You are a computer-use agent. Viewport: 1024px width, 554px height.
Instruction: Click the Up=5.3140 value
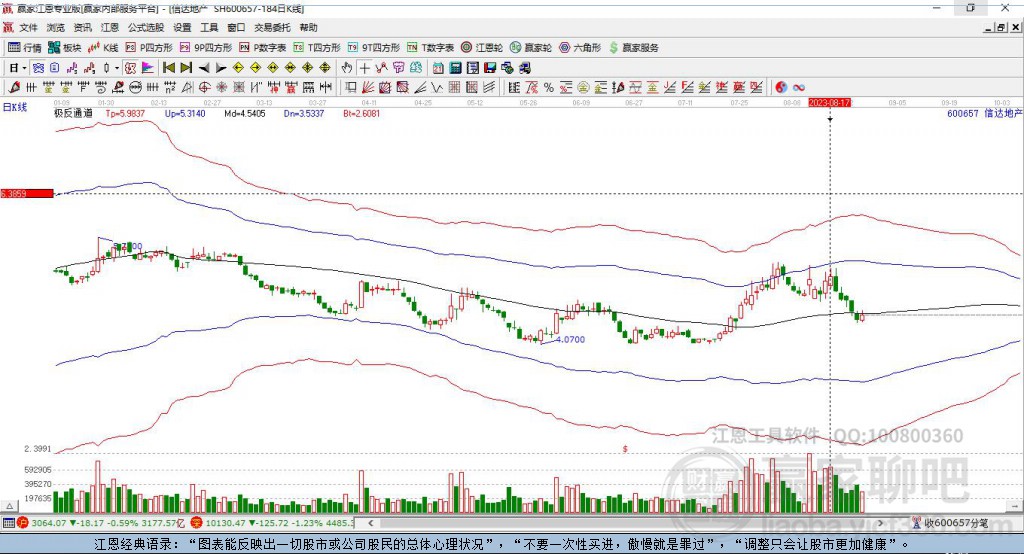point(185,113)
